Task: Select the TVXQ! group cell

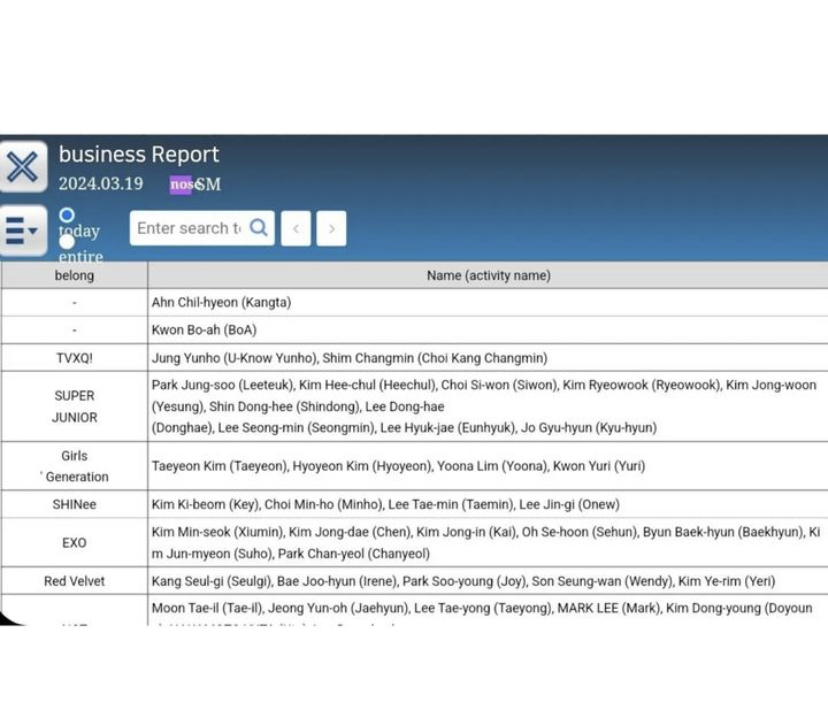Action: point(74,357)
